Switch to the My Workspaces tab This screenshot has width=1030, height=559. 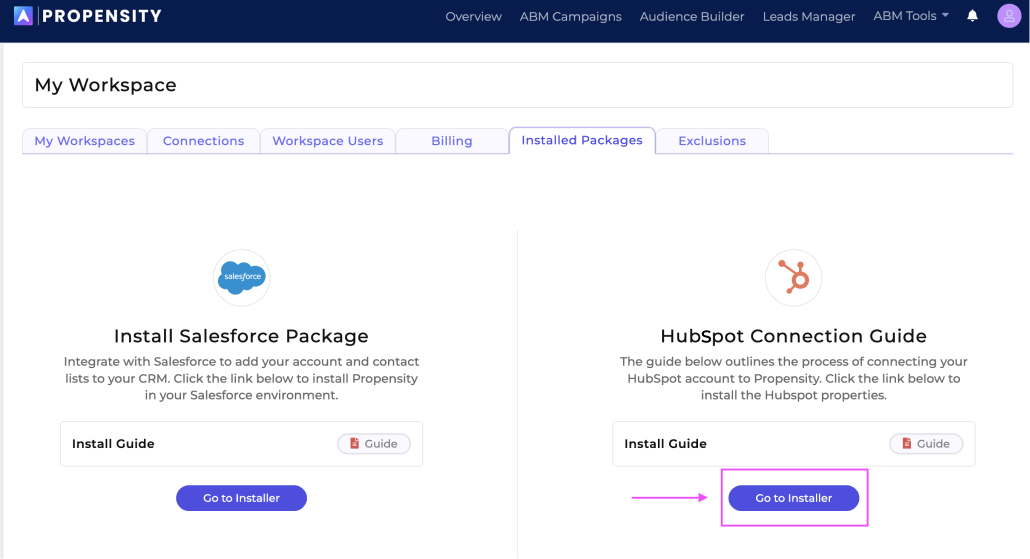click(x=84, y=141)
